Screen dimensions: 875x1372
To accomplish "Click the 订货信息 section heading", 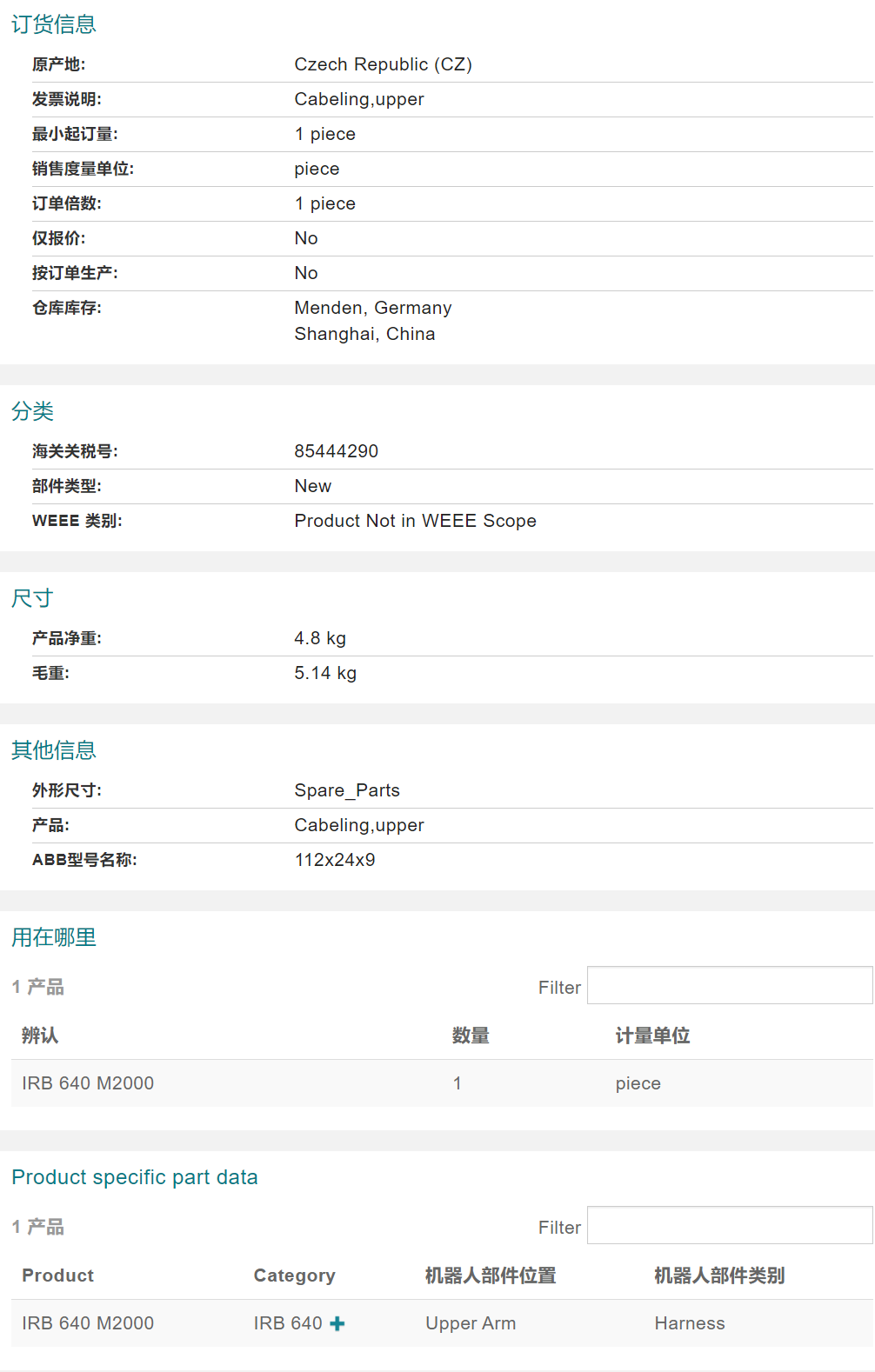I will coord(54,24).
